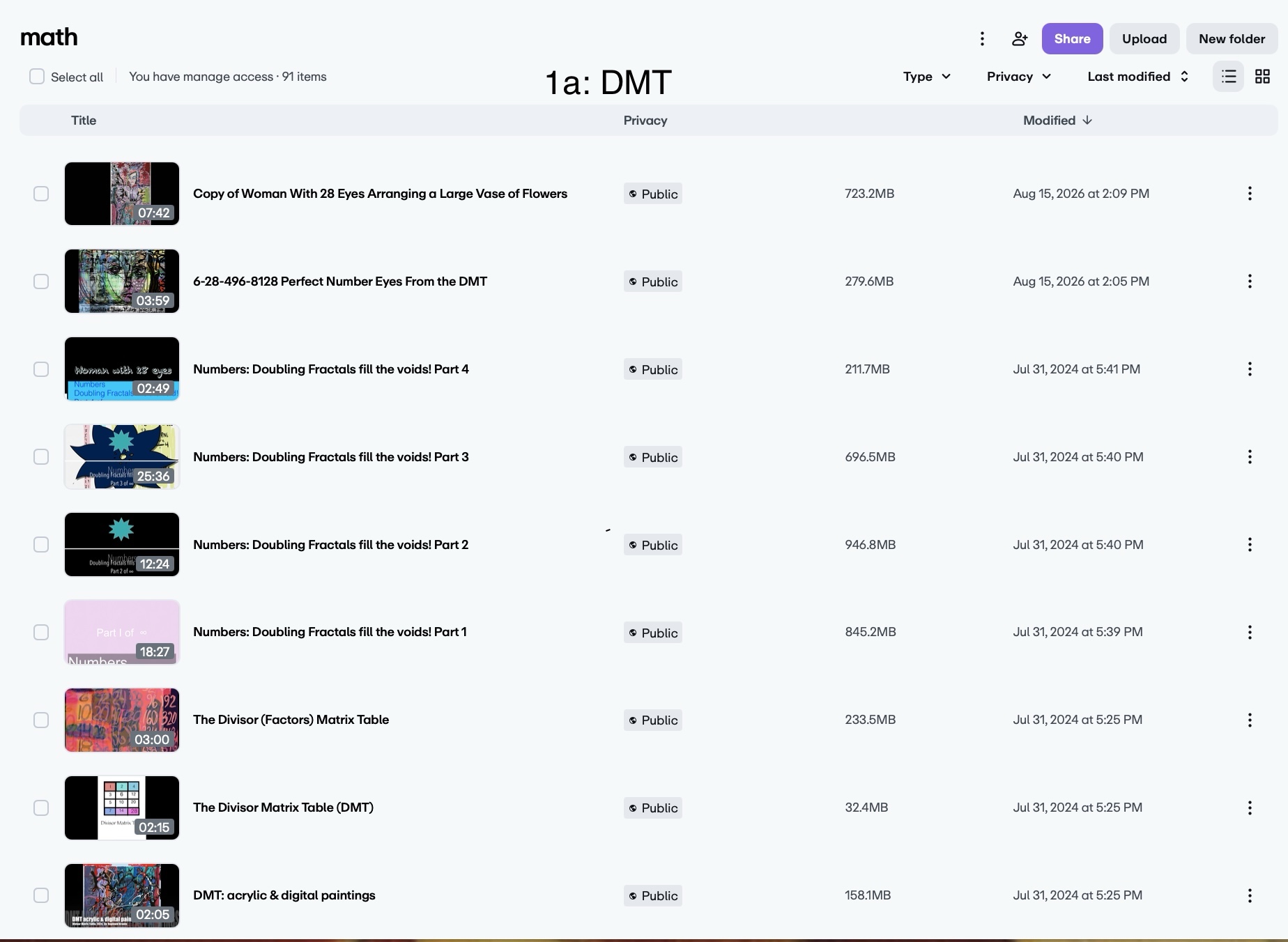This screenshot has height=942, width=1288.
Task: Open more options for DMT: acrylic & digital paintings
Action: click(1250, 895)
